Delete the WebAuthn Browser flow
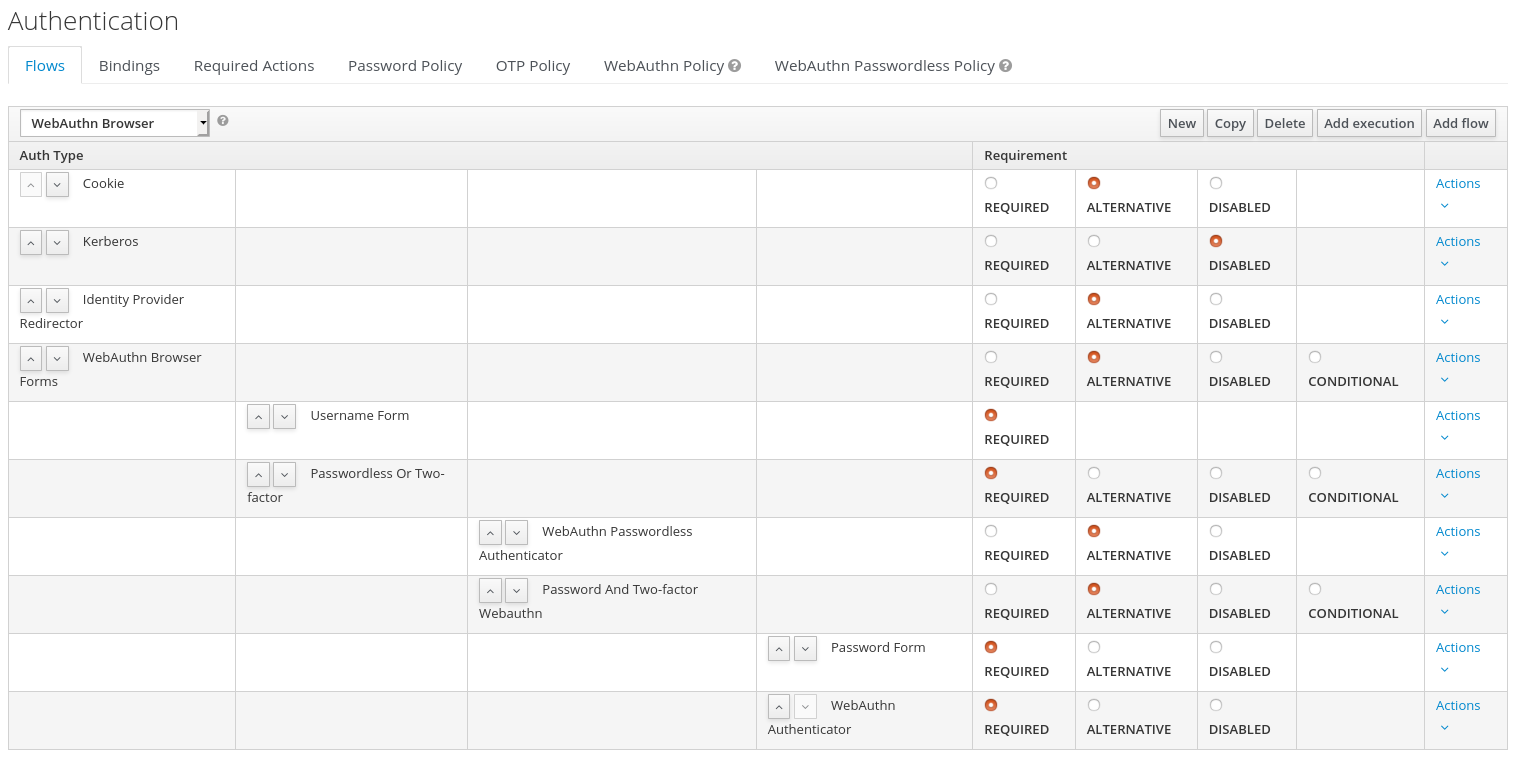Image resolution: width=1521 pixels, height=765 pixels. coord(1285,123)
